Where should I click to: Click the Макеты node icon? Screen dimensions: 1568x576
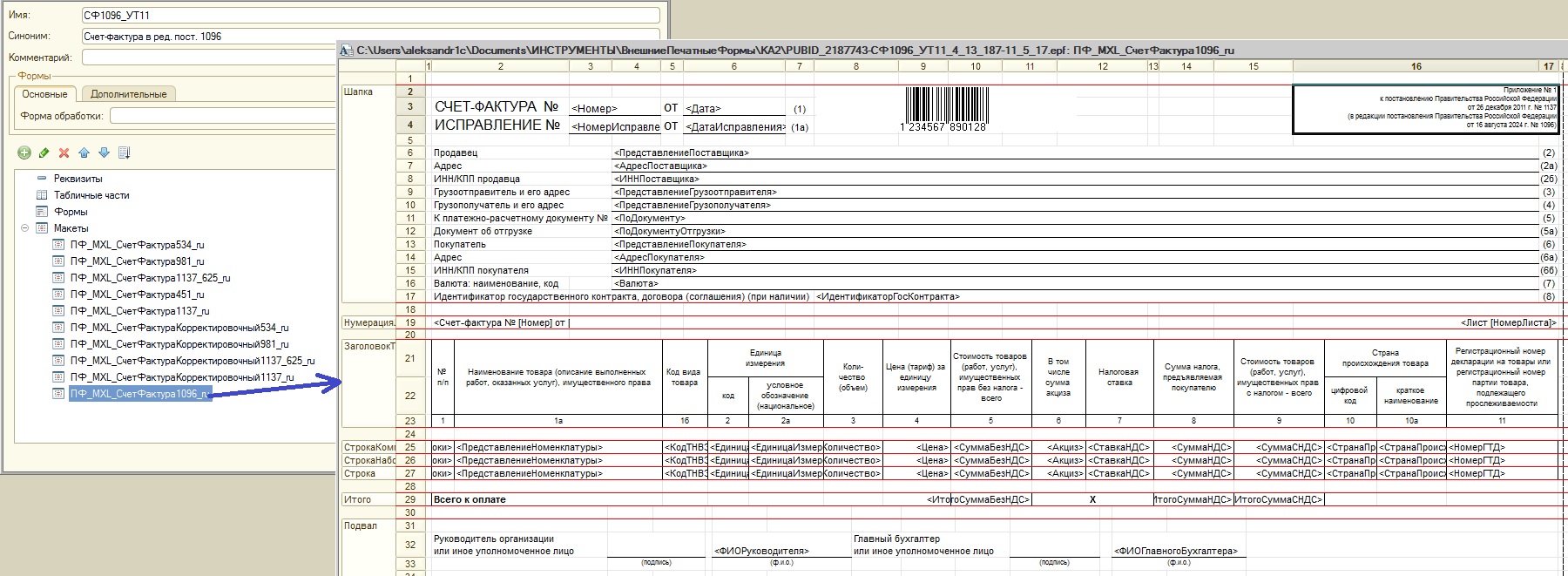[x=42, y=228]
